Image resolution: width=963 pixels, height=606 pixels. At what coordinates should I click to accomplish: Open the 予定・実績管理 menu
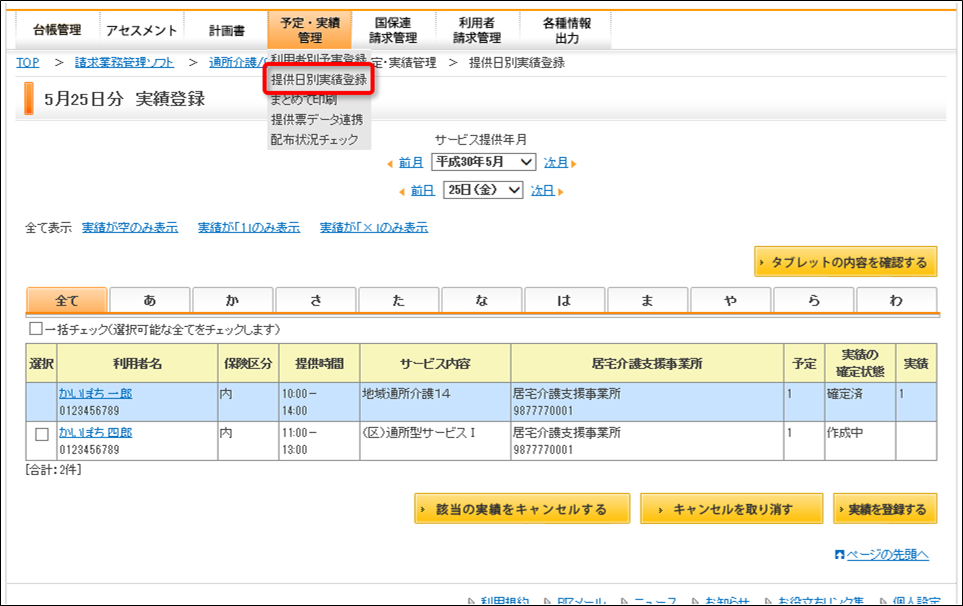pyautogui.click(x=310, y=30)
